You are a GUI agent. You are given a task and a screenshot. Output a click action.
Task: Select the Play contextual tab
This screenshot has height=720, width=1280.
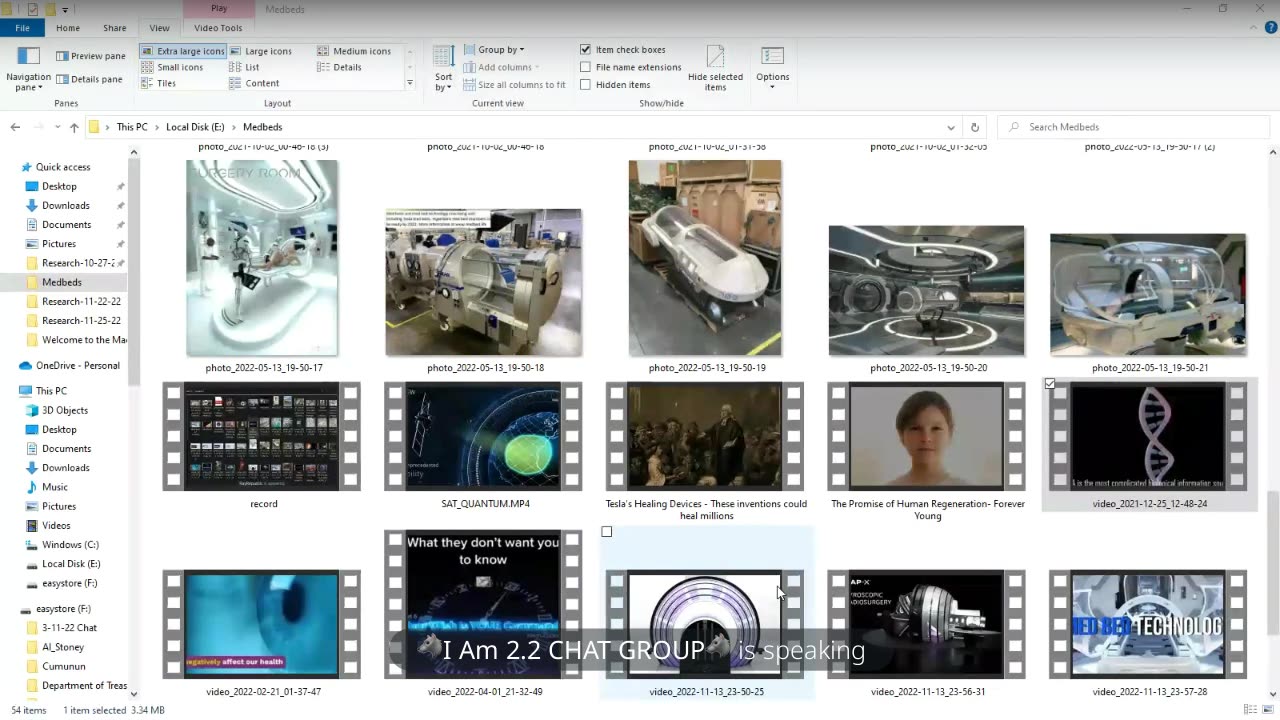pyautogui.click(x=219, y=9)
